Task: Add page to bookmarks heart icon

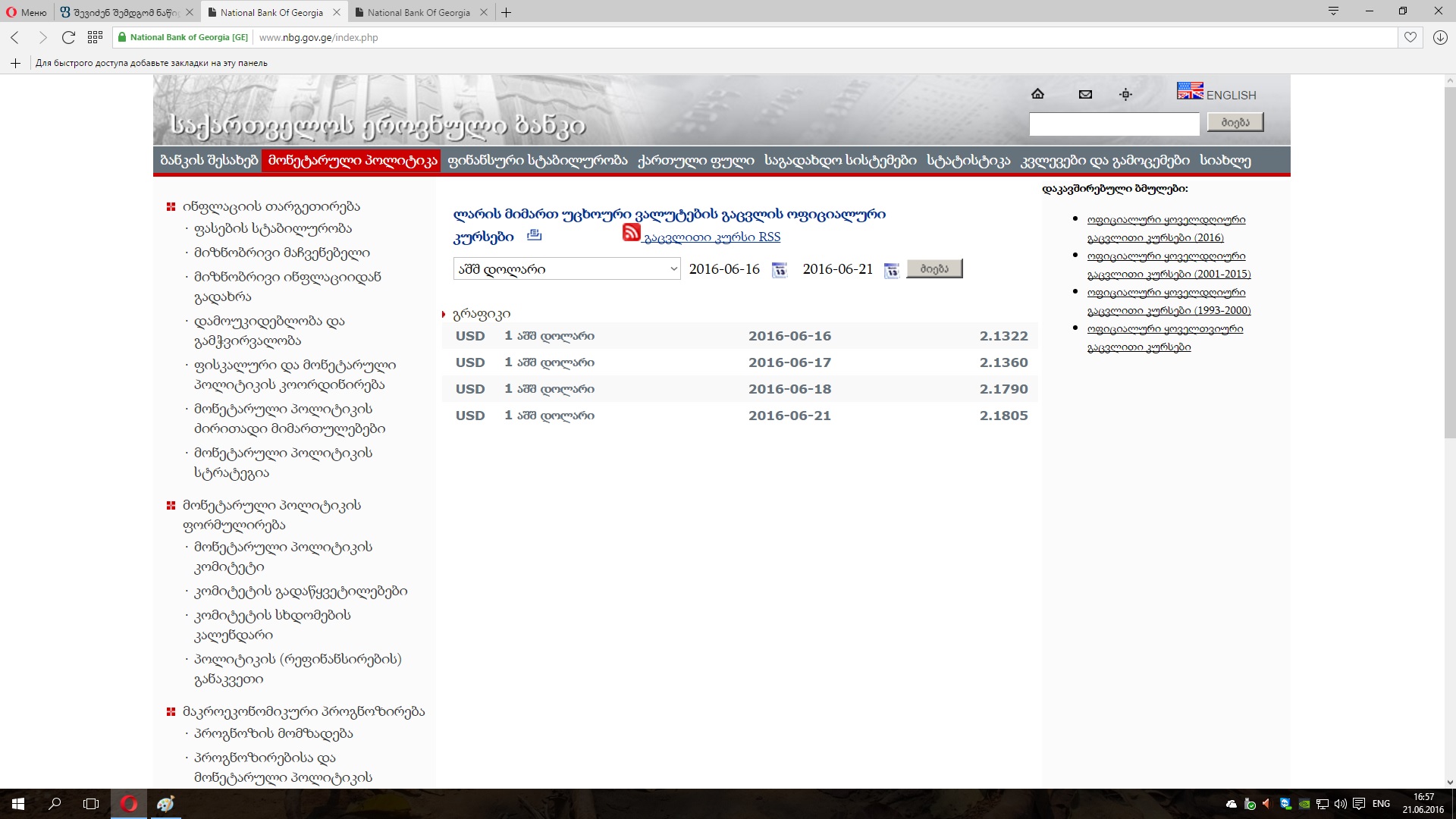Action: coord(1410,37)
